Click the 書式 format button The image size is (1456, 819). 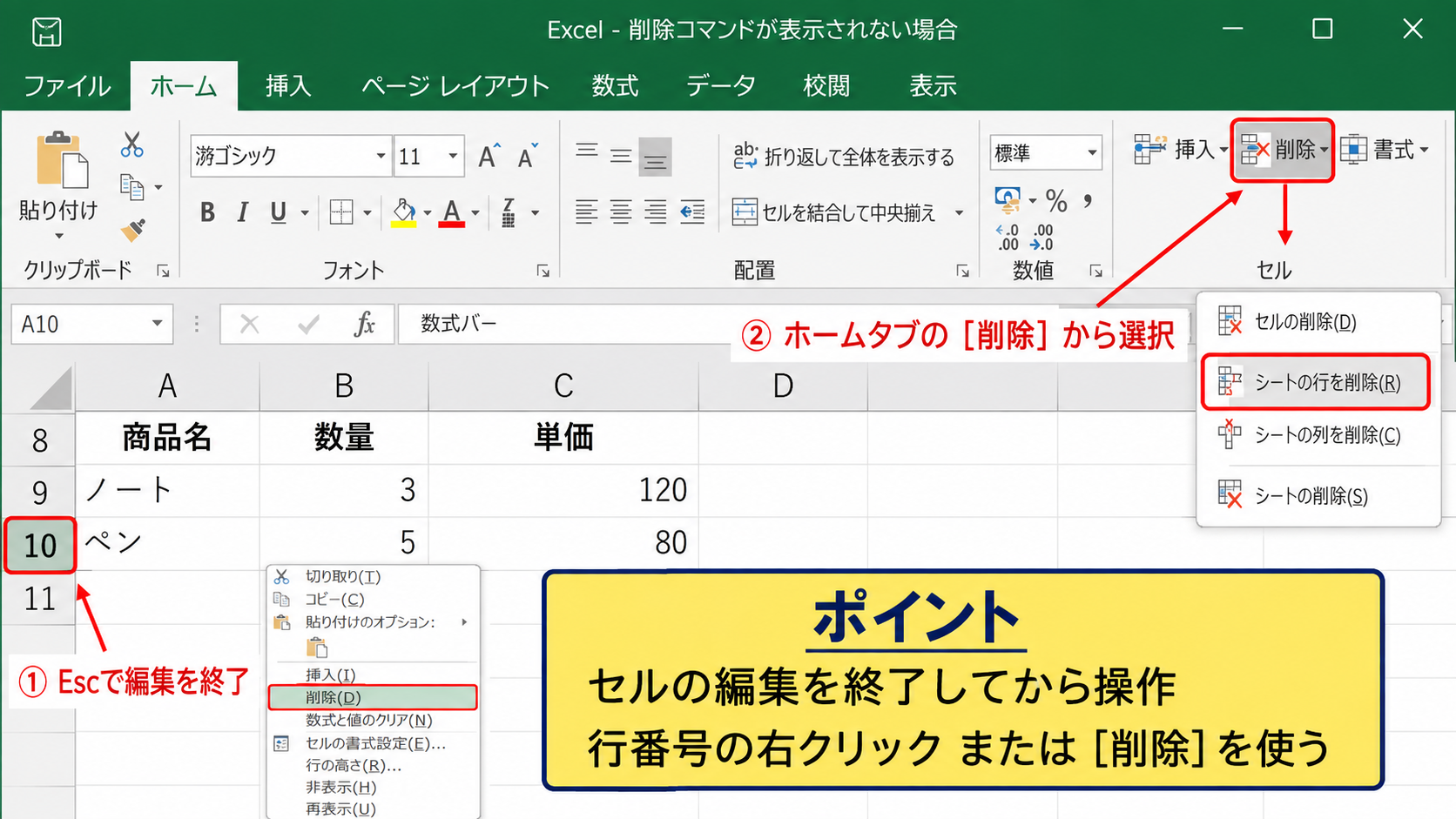click(1384, 150)
